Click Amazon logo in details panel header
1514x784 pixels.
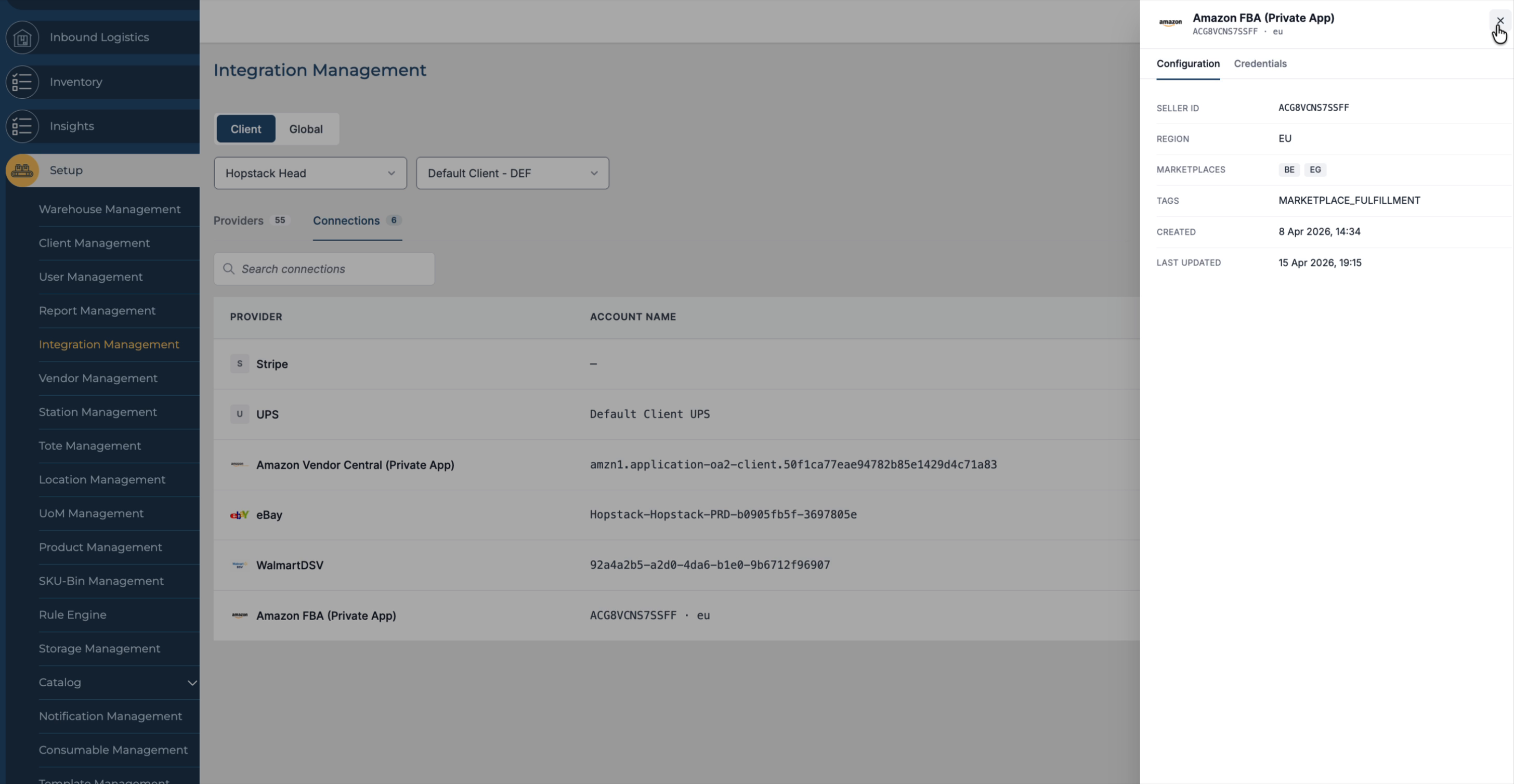[1170, 23]
